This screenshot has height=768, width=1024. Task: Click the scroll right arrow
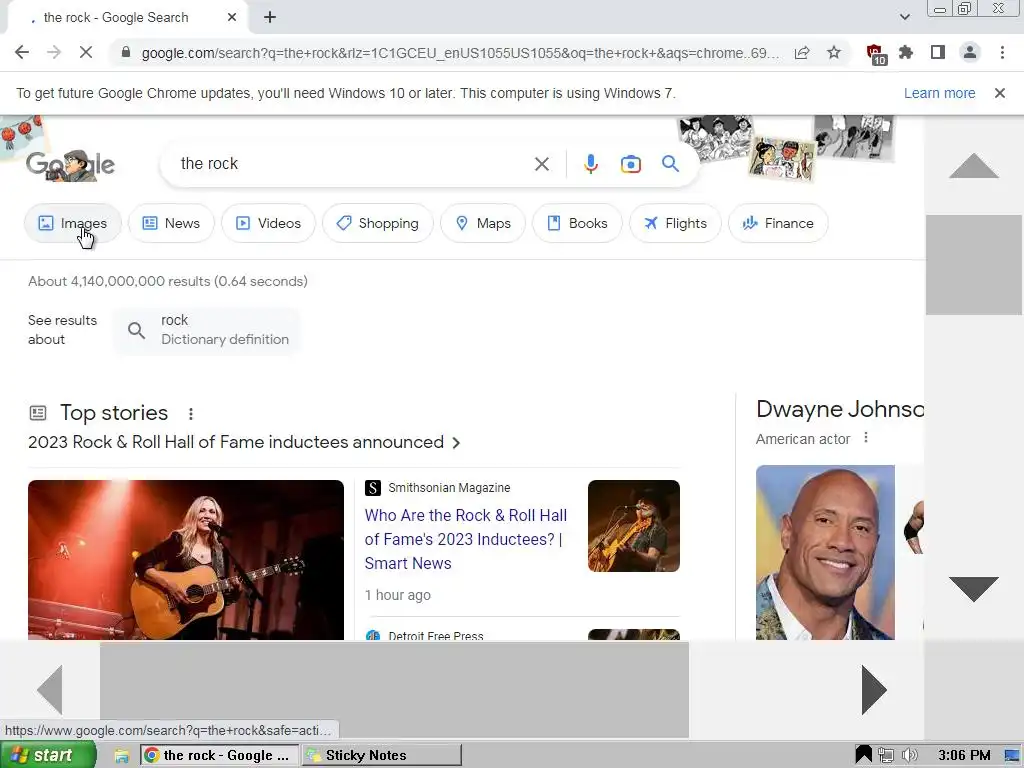[x=874, y=690]
